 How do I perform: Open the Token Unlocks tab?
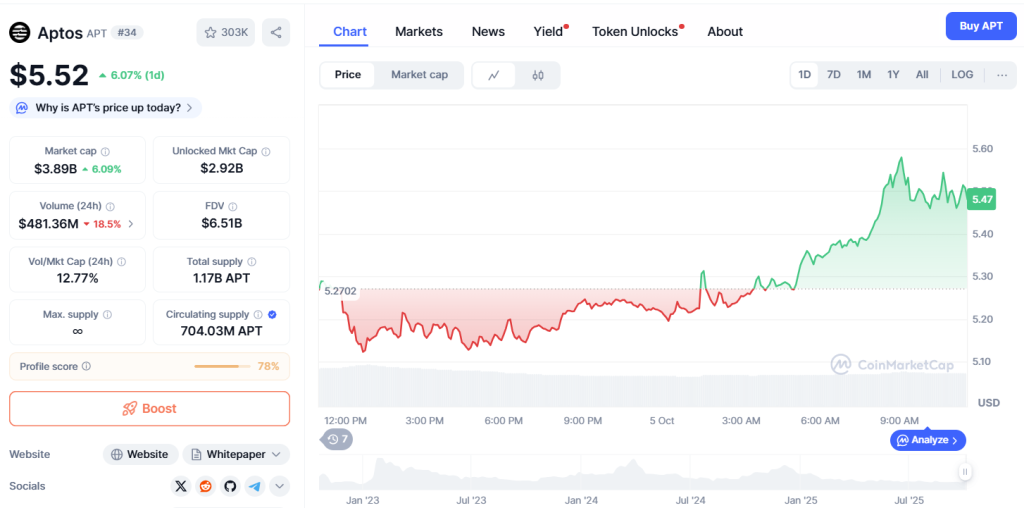click(635, 31)
